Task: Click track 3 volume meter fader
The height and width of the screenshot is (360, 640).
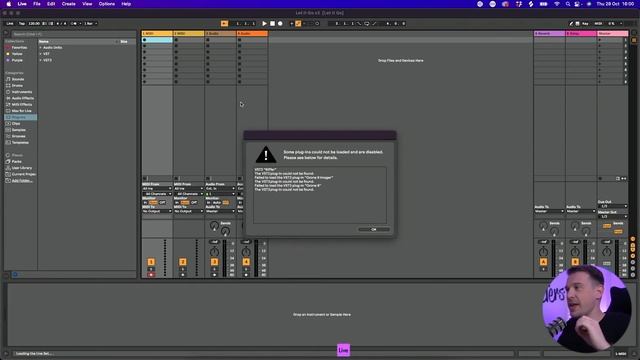Action: [x=224, y=259]
